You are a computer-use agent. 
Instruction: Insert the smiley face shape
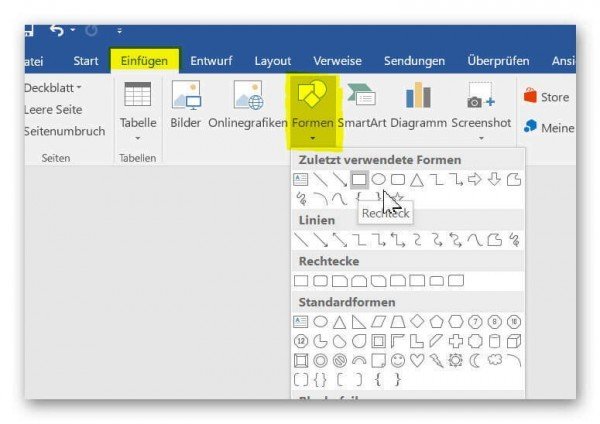pos(398,360)
